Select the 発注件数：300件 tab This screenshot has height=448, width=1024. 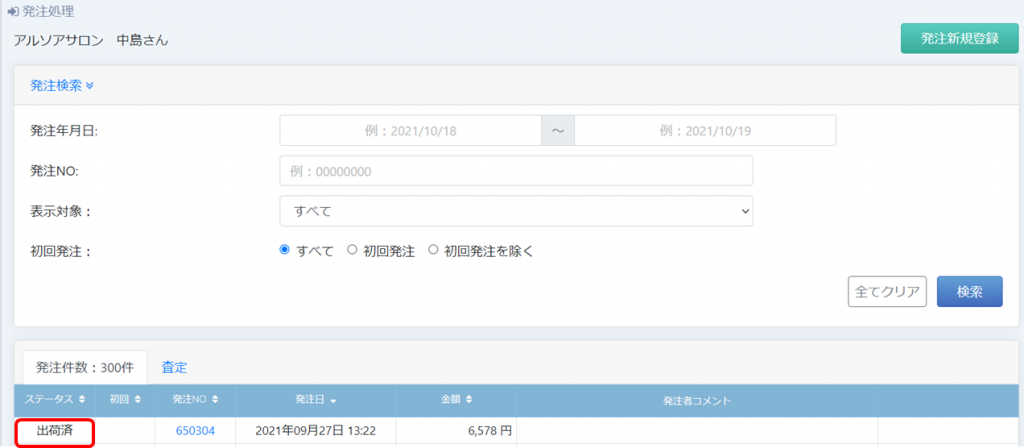[x=84, y=367]
